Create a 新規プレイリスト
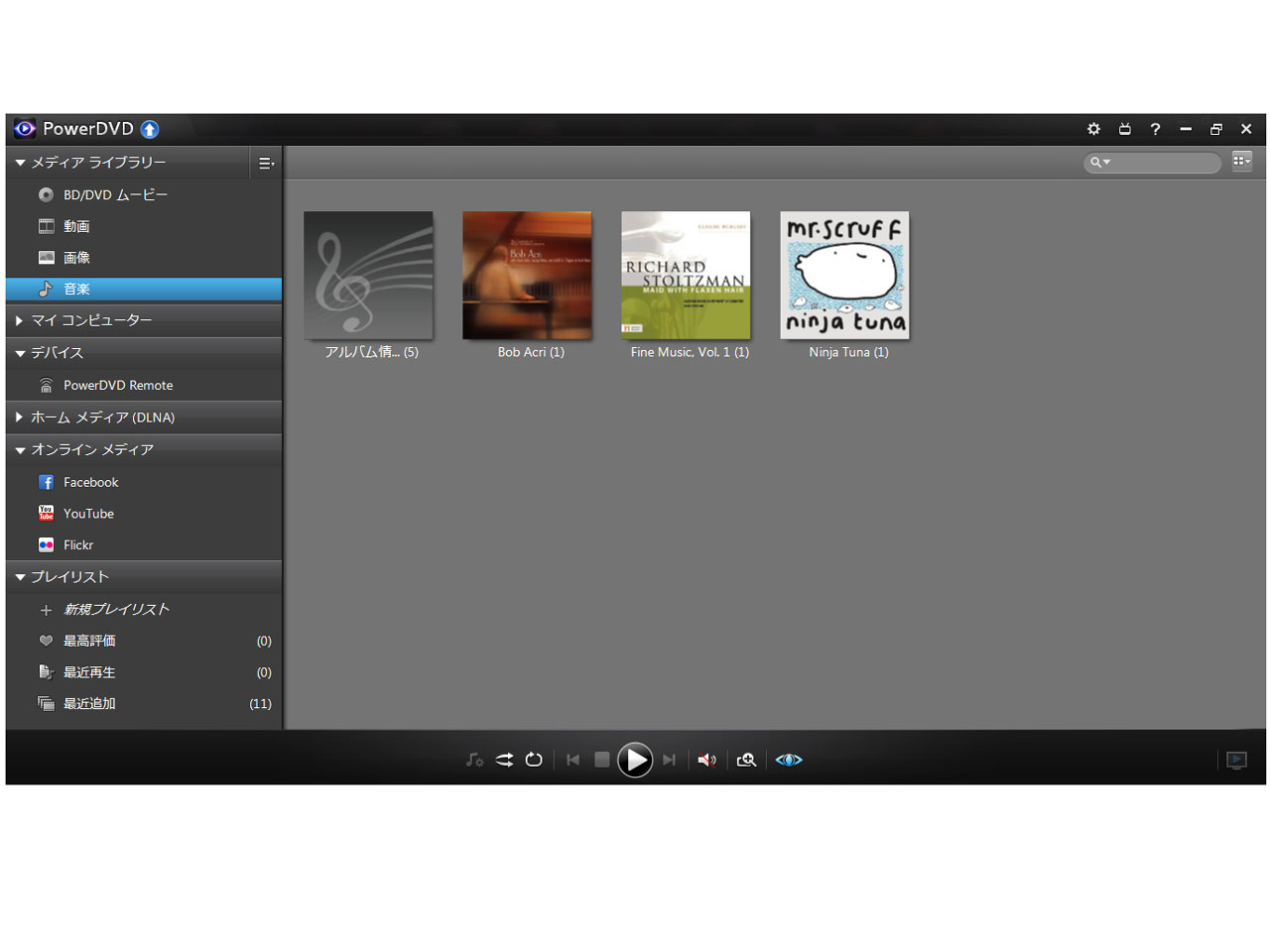The width and height of the screenshot is (1270, 952). (x=144, y=609)
